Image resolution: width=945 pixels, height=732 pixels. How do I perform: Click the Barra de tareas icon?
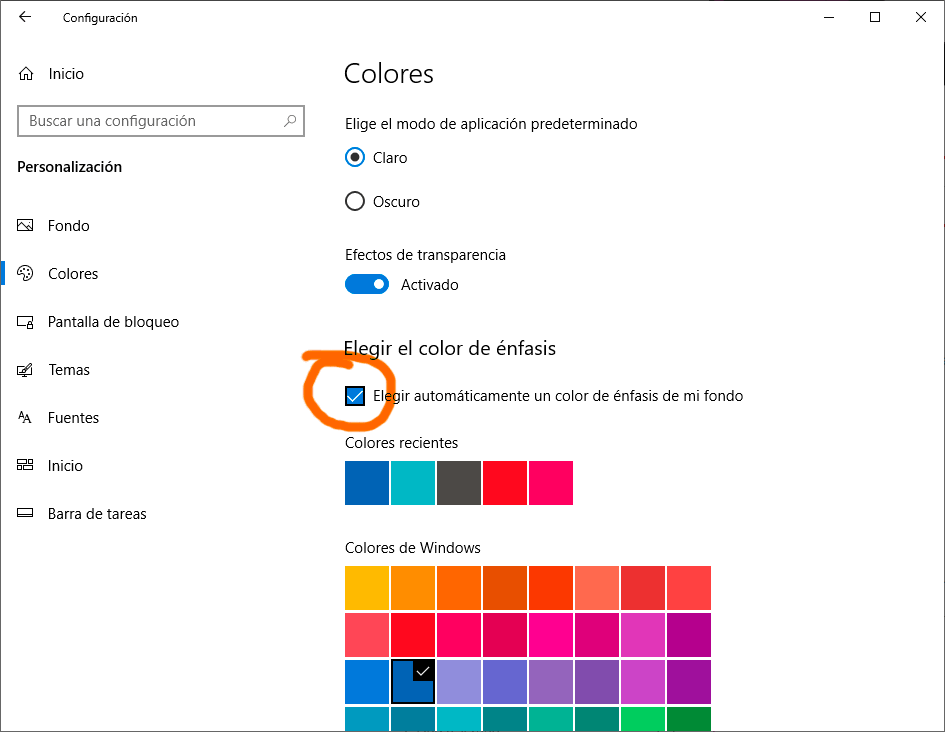coord(26,514)
